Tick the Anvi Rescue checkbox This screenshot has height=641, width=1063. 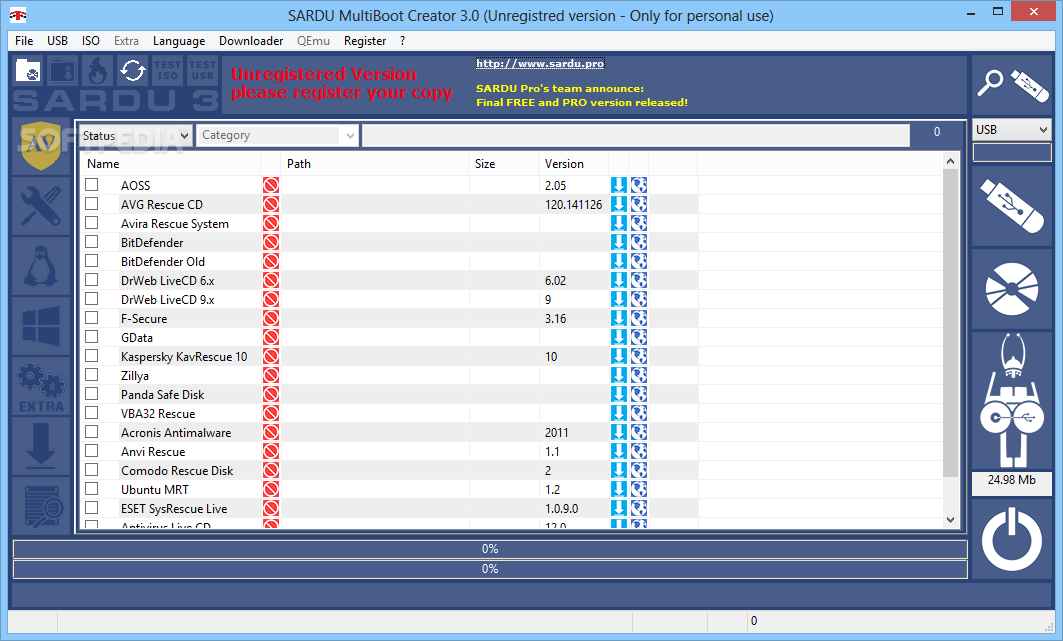pos(92,450)
